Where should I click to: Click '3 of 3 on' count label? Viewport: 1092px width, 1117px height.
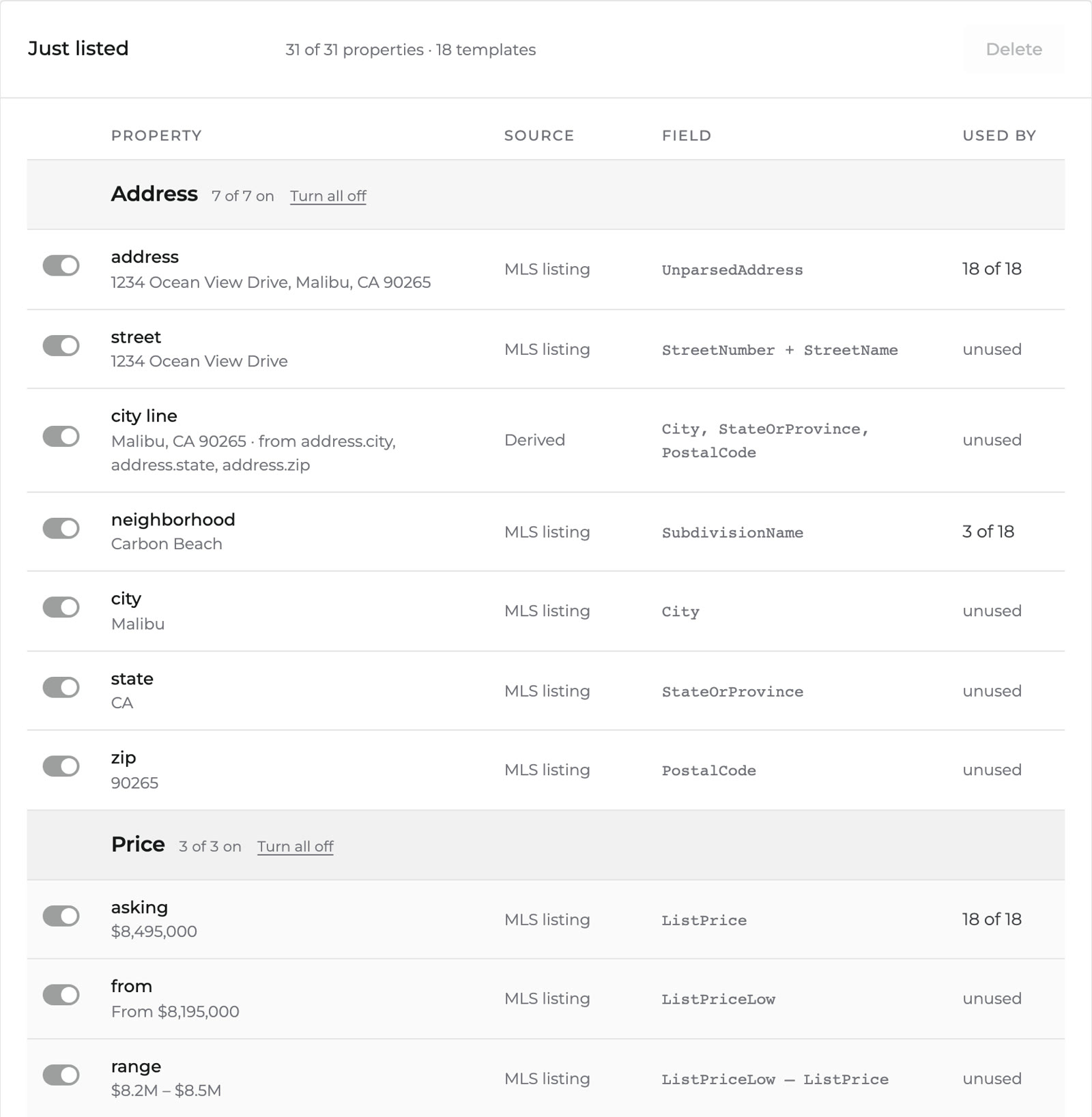coord(210,846)
